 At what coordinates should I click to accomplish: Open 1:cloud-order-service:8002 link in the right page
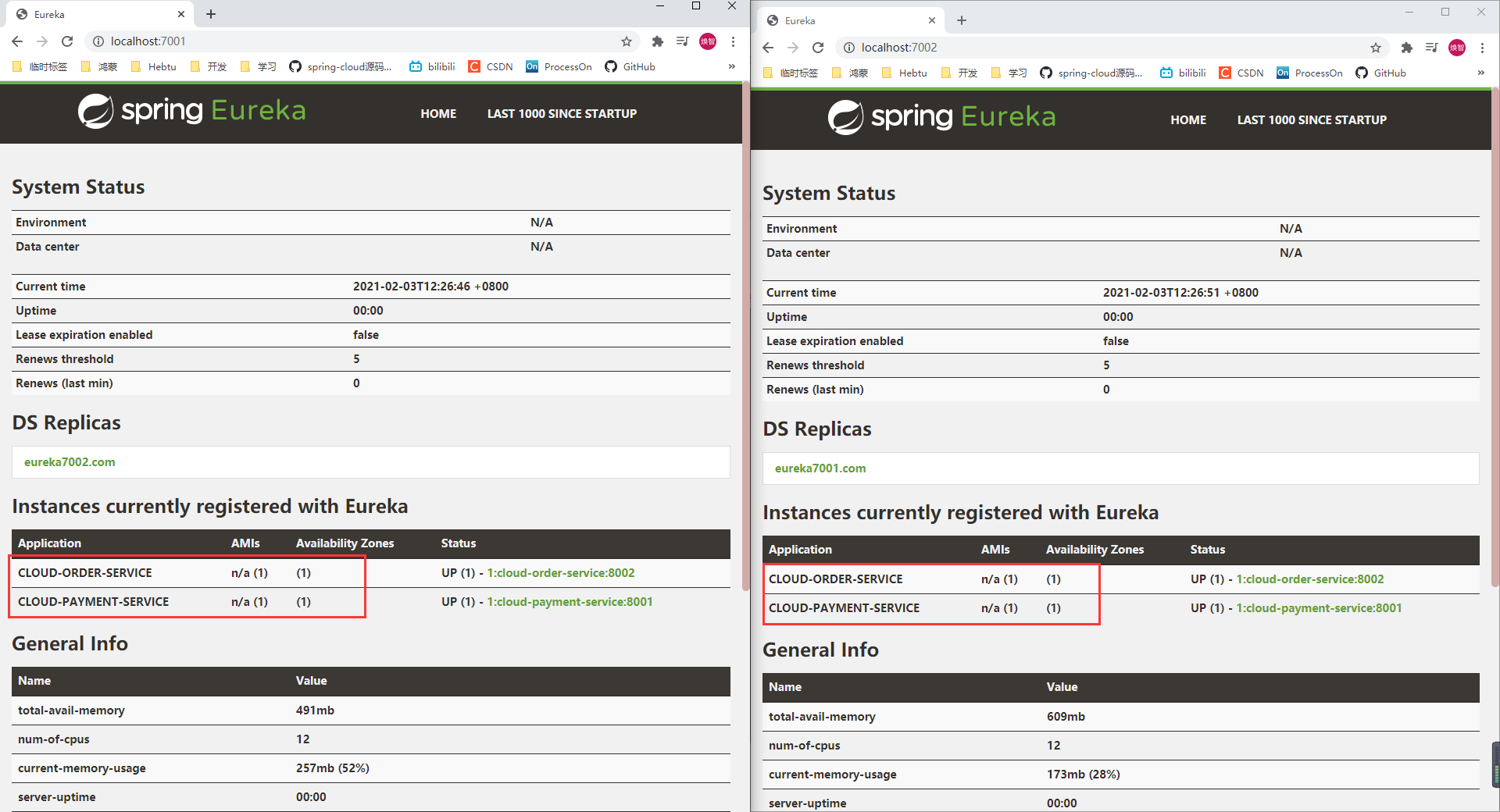(1310, 579)
